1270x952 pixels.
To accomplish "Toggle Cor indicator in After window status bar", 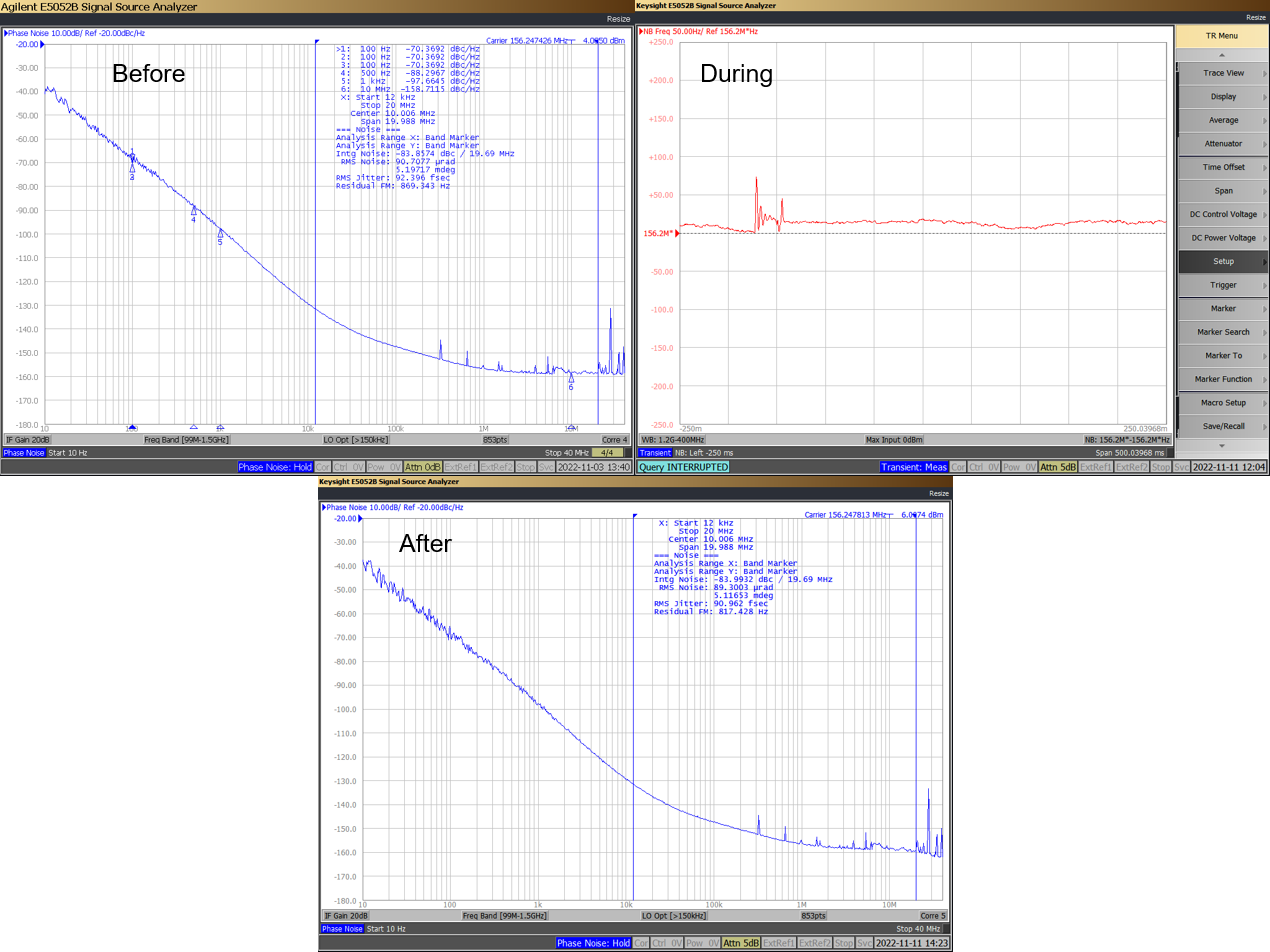I will [x=641, y=943].
